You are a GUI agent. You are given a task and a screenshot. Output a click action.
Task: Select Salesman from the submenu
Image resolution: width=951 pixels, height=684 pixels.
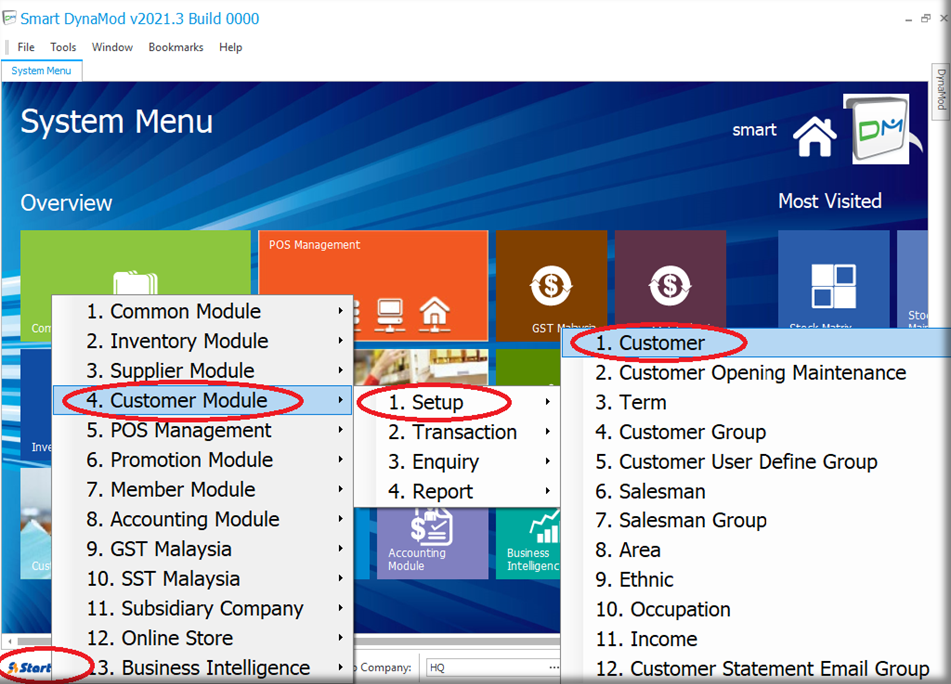(661, 491)
